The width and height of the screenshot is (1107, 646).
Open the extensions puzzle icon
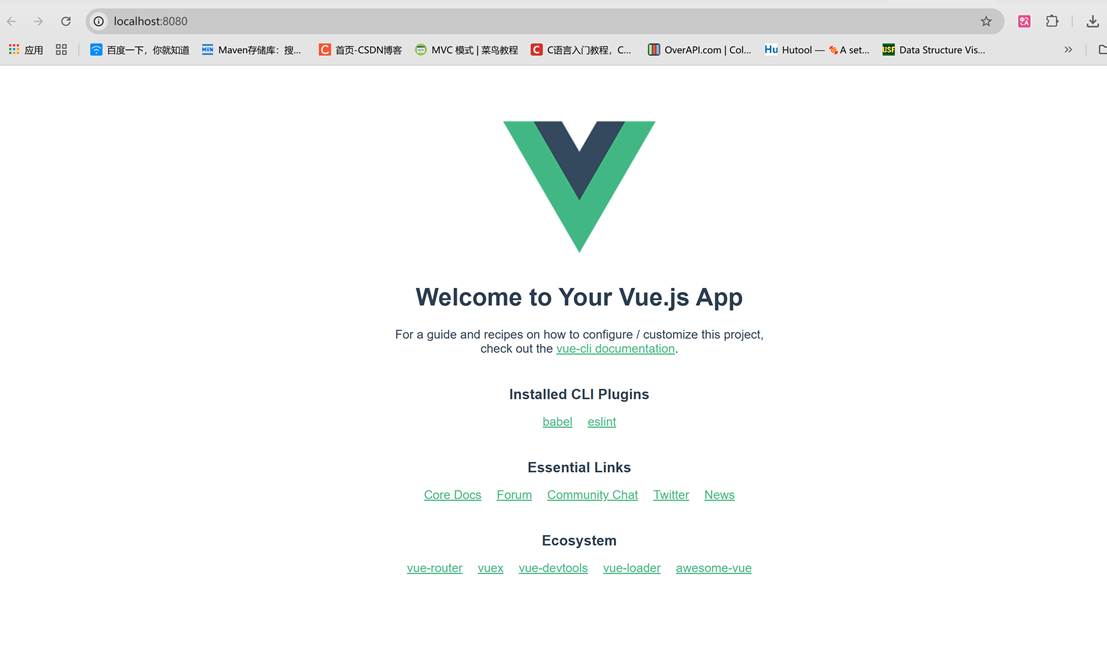pos(1052,21)
